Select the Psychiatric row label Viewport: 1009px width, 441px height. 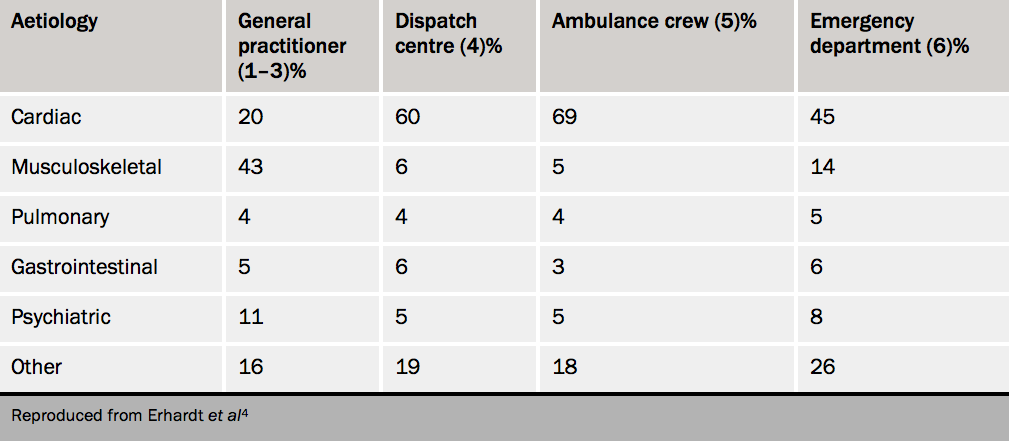click(x=61, y=317)
